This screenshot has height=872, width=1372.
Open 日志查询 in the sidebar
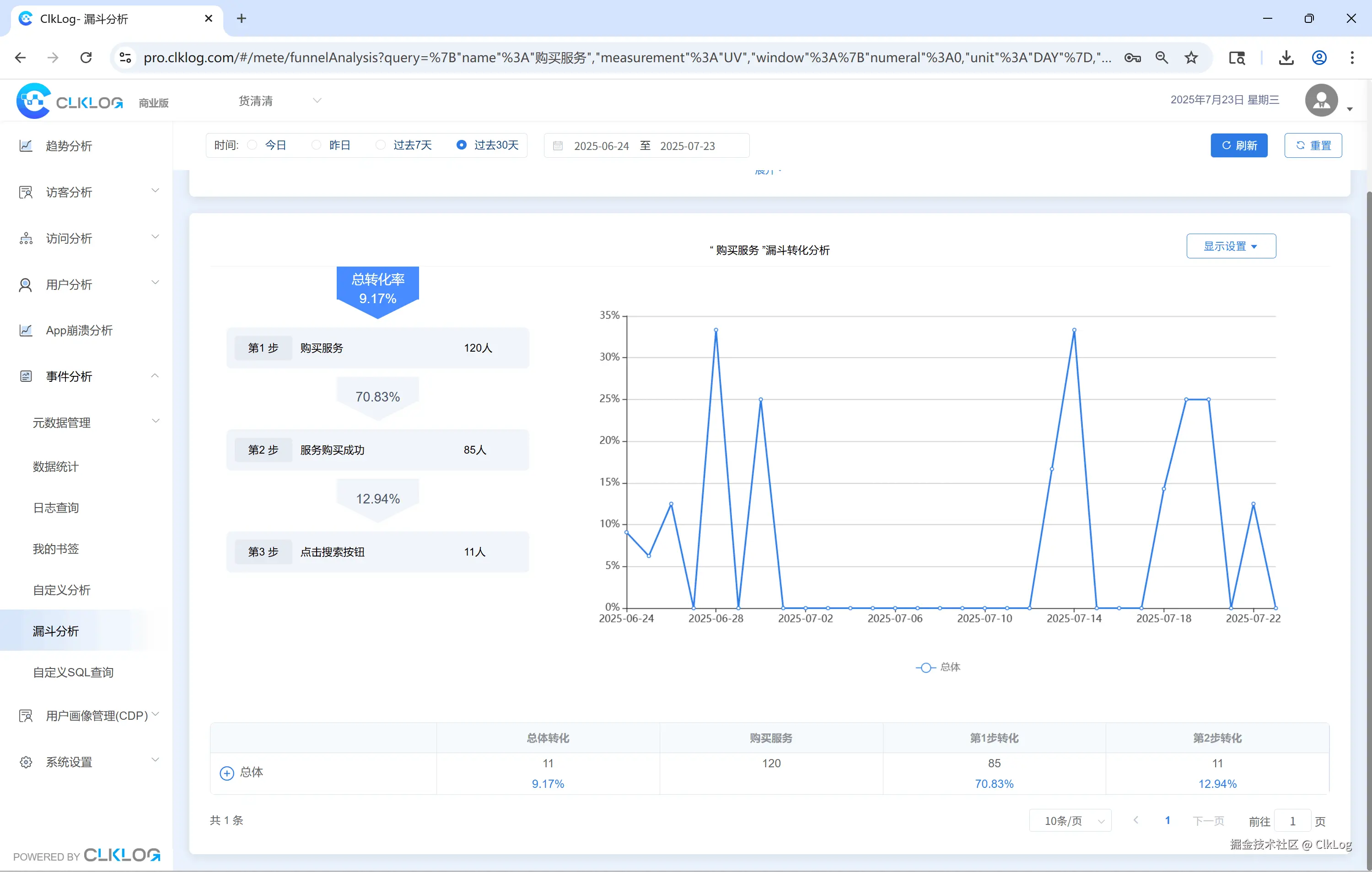[56, 508]
